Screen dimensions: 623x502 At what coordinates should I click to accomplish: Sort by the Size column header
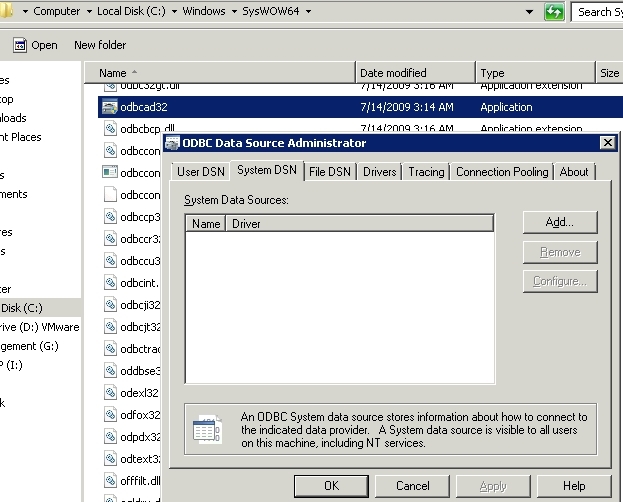tap(609, 73)
